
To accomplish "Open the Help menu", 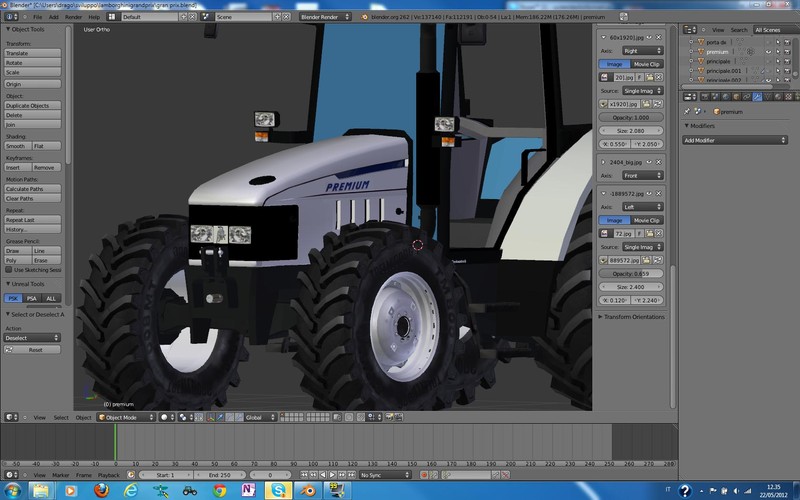I will coord(94,17).
